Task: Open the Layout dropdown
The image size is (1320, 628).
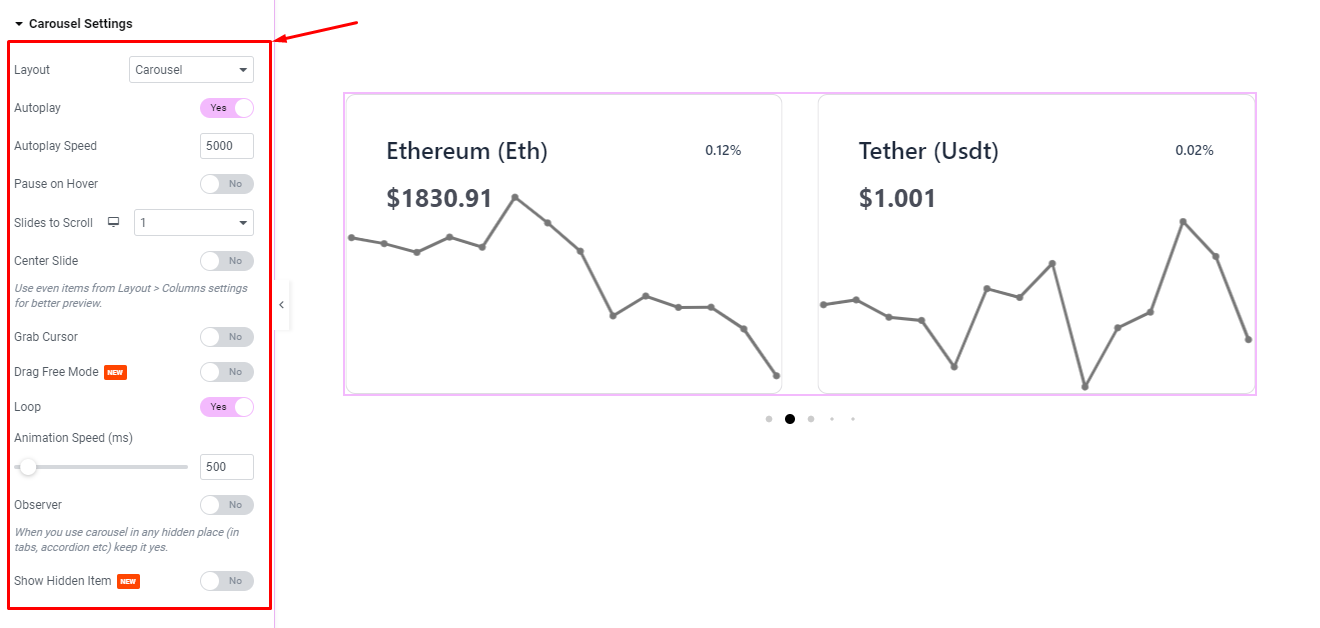Action: (191, 70)
